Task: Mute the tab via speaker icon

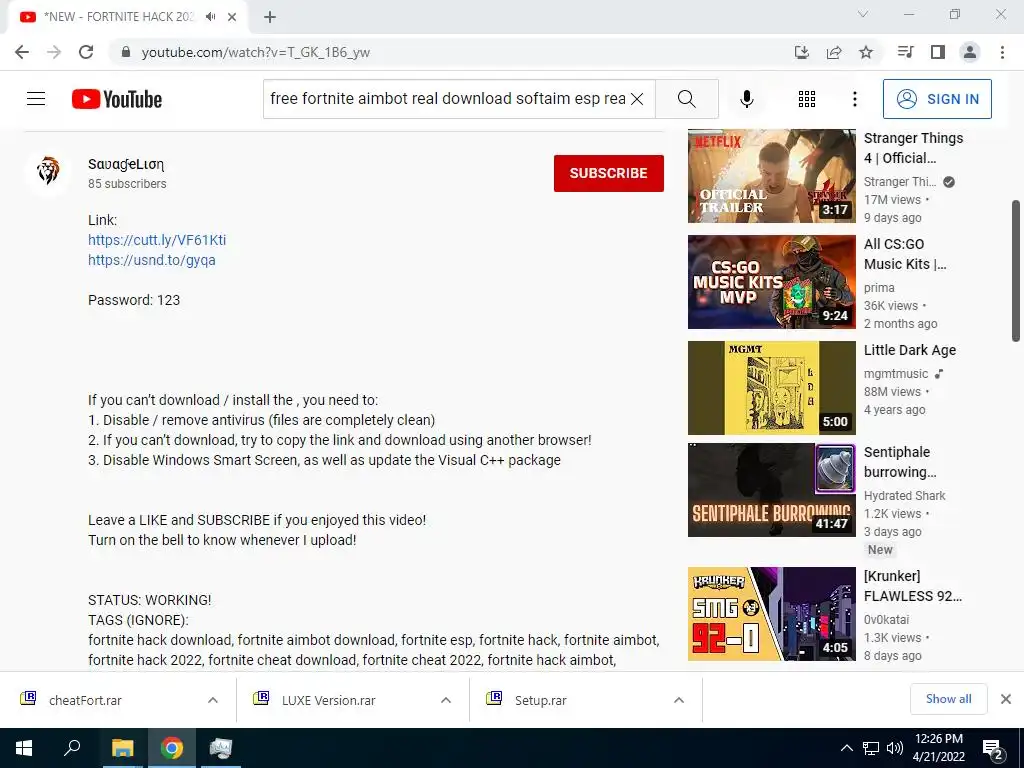Action: tap(210, 16)
